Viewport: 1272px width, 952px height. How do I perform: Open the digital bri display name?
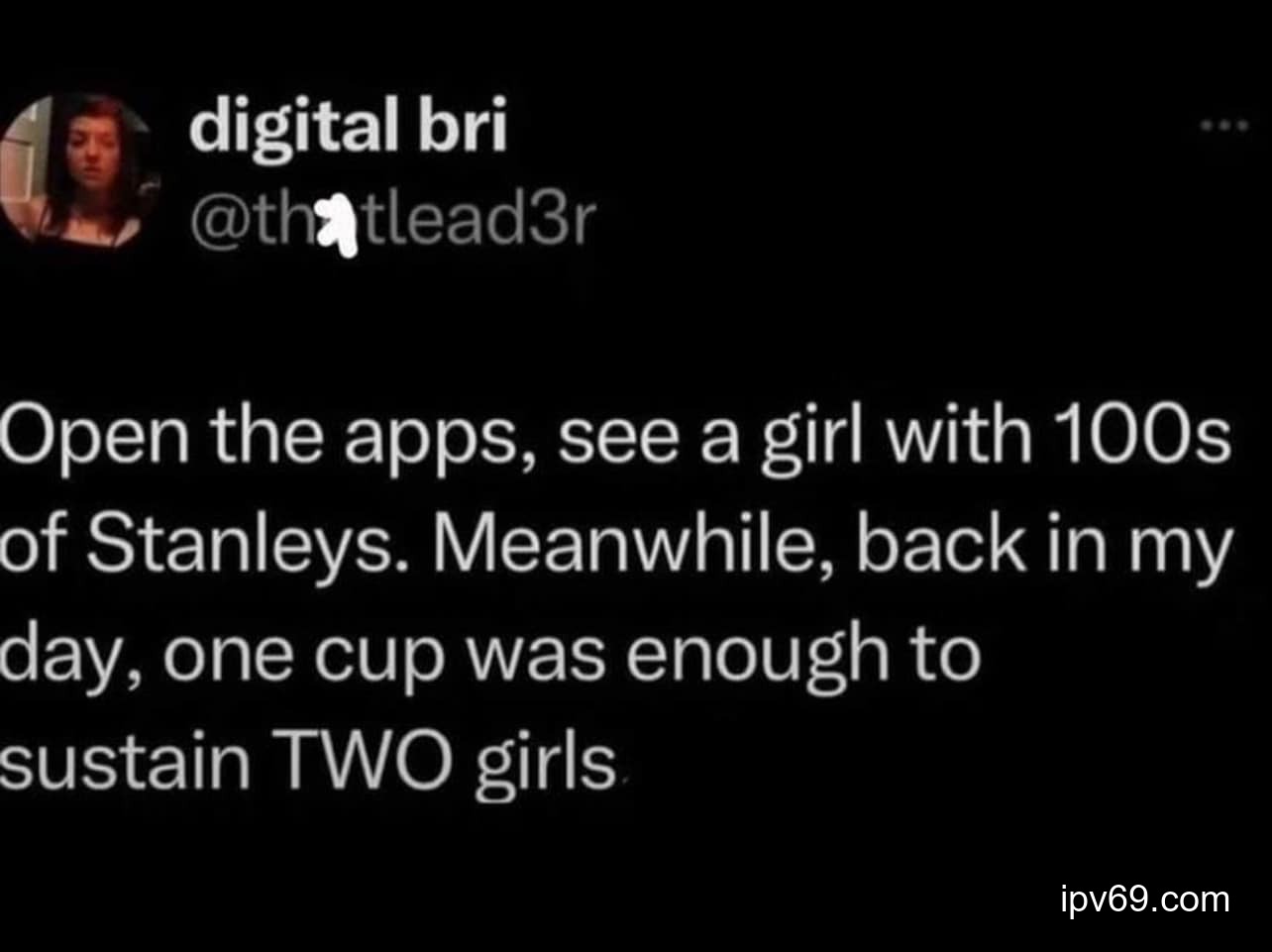click(x=348, y=128)
